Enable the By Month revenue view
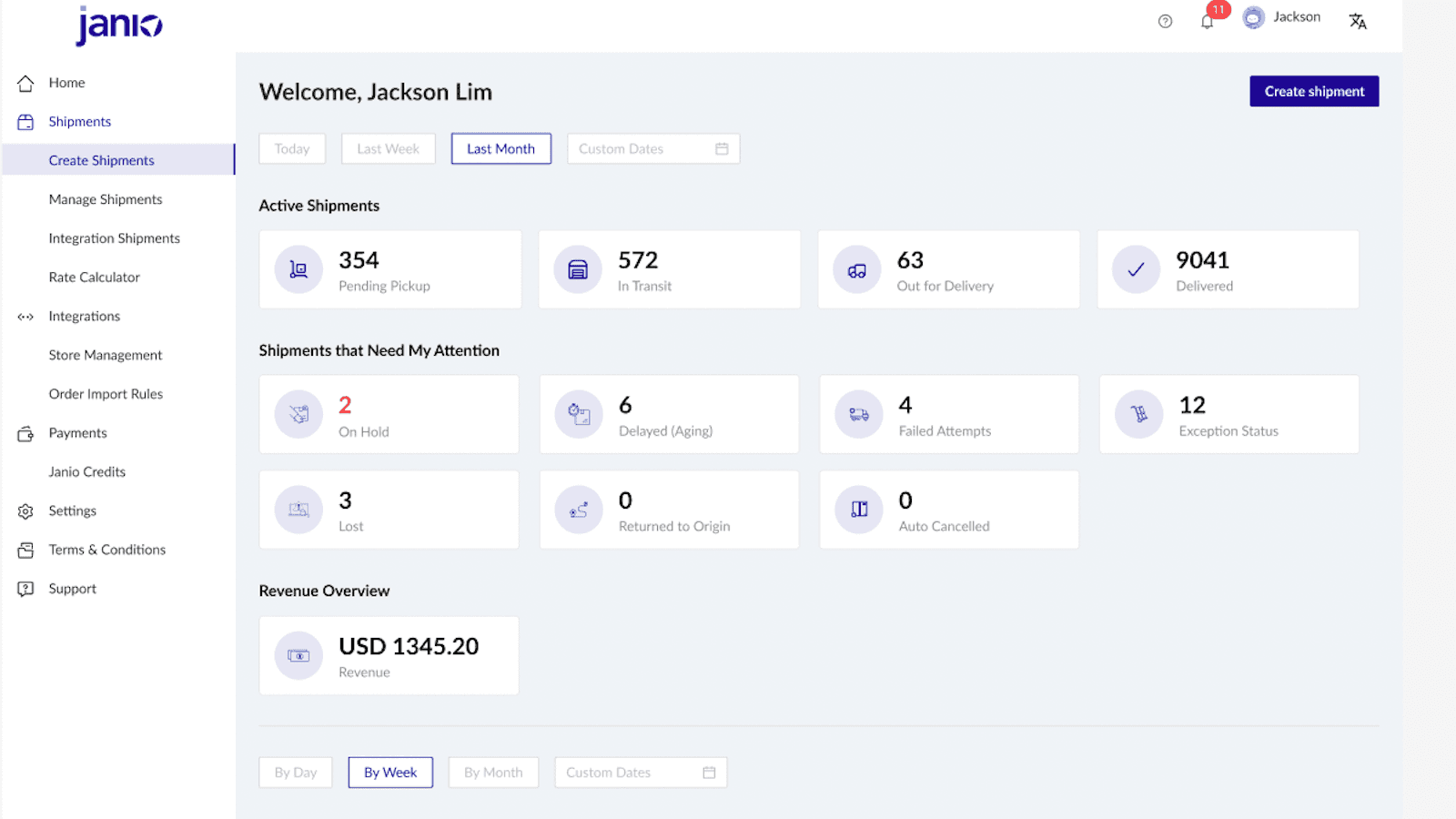Screen dimensions: 1456x819 493,772
